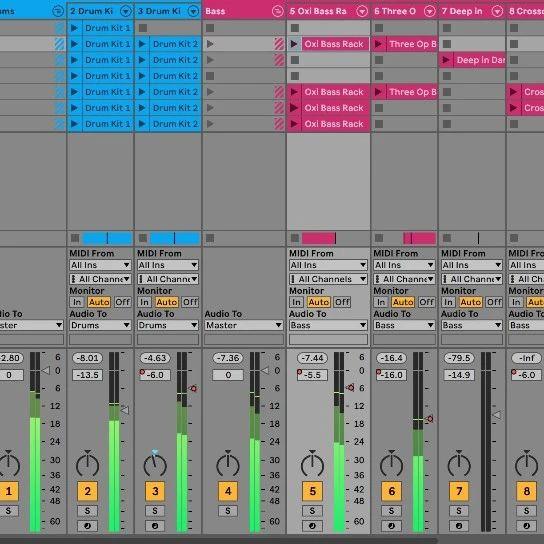
Task: Set track 5 monitor to In
Action: pos(296,302)
